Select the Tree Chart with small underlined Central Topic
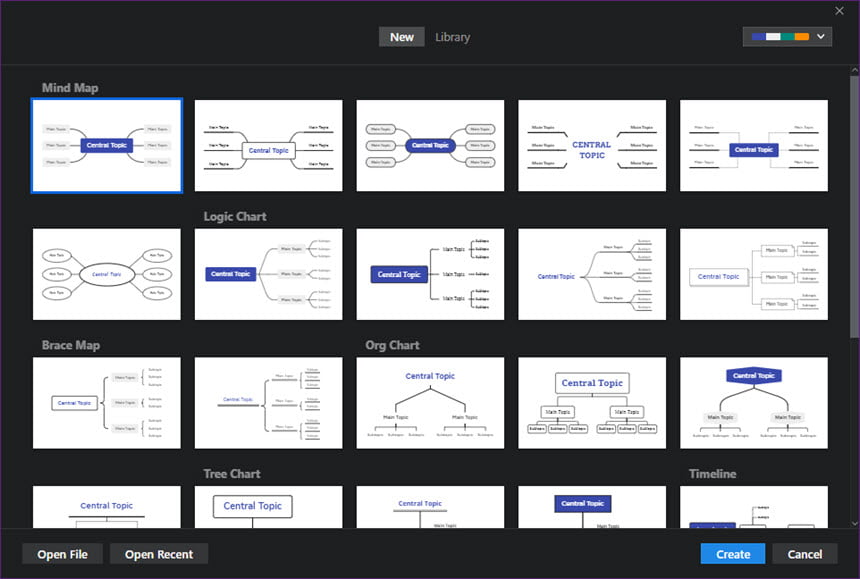Screen dimensions: 860x579 pyautogui.click(x=431, y=507)
